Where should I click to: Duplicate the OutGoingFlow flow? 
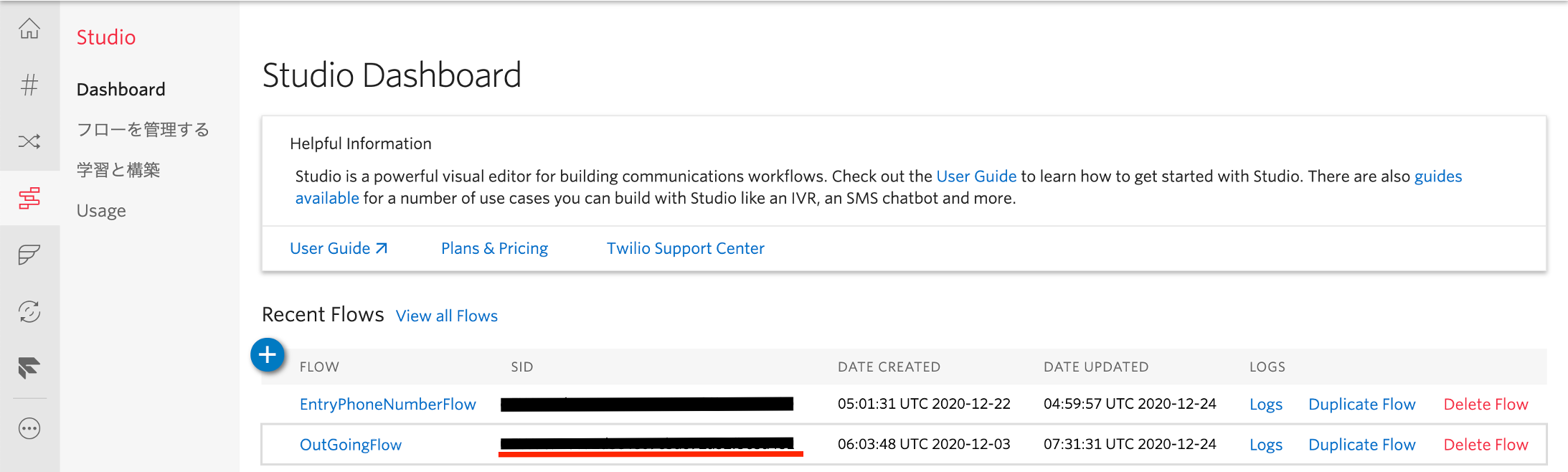pos(1362,445)
